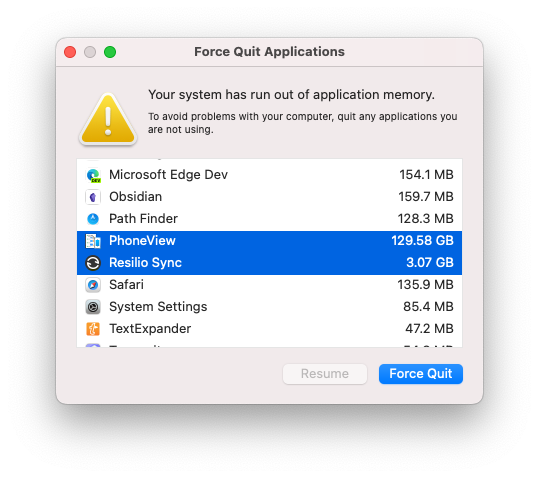The image size is (539, 478).
Task: Select Microsoft Edge Dev in the list
Action: (270, 175)
